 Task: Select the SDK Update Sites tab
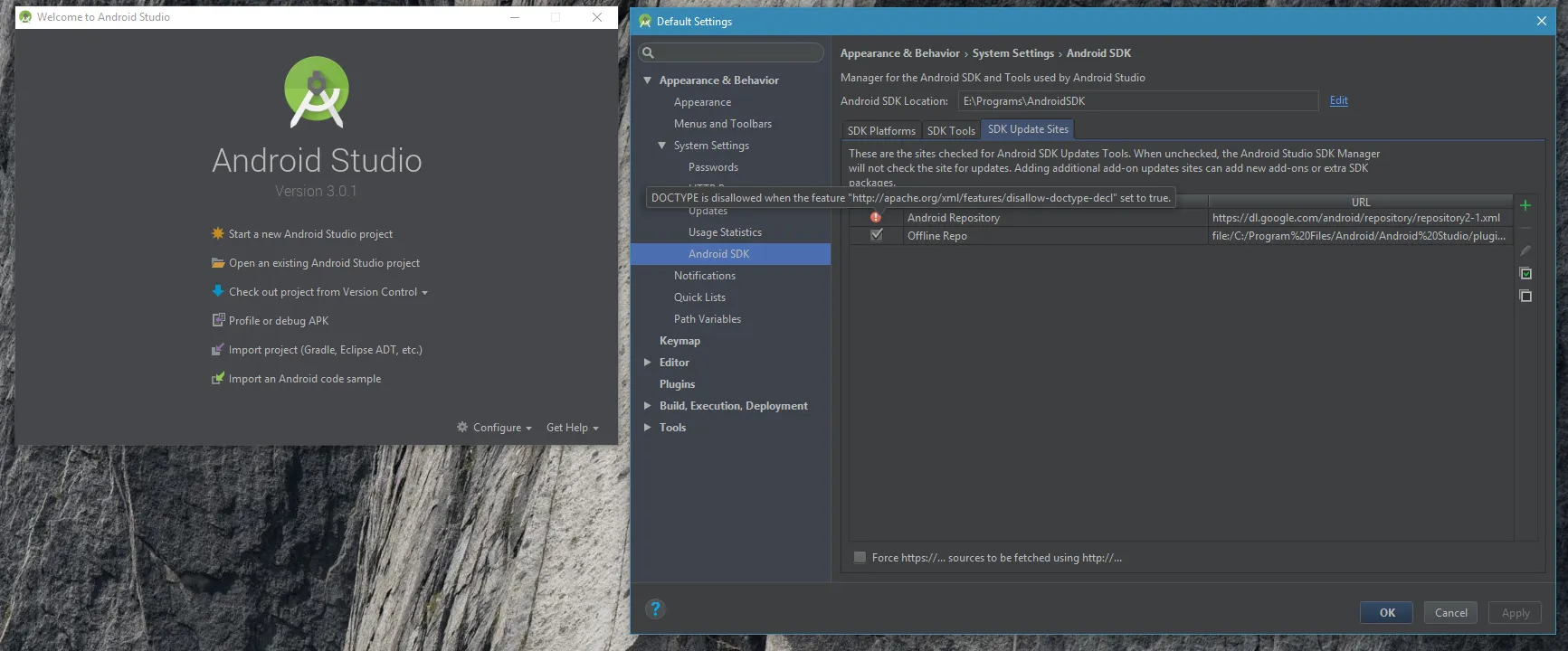point(1028,129)
